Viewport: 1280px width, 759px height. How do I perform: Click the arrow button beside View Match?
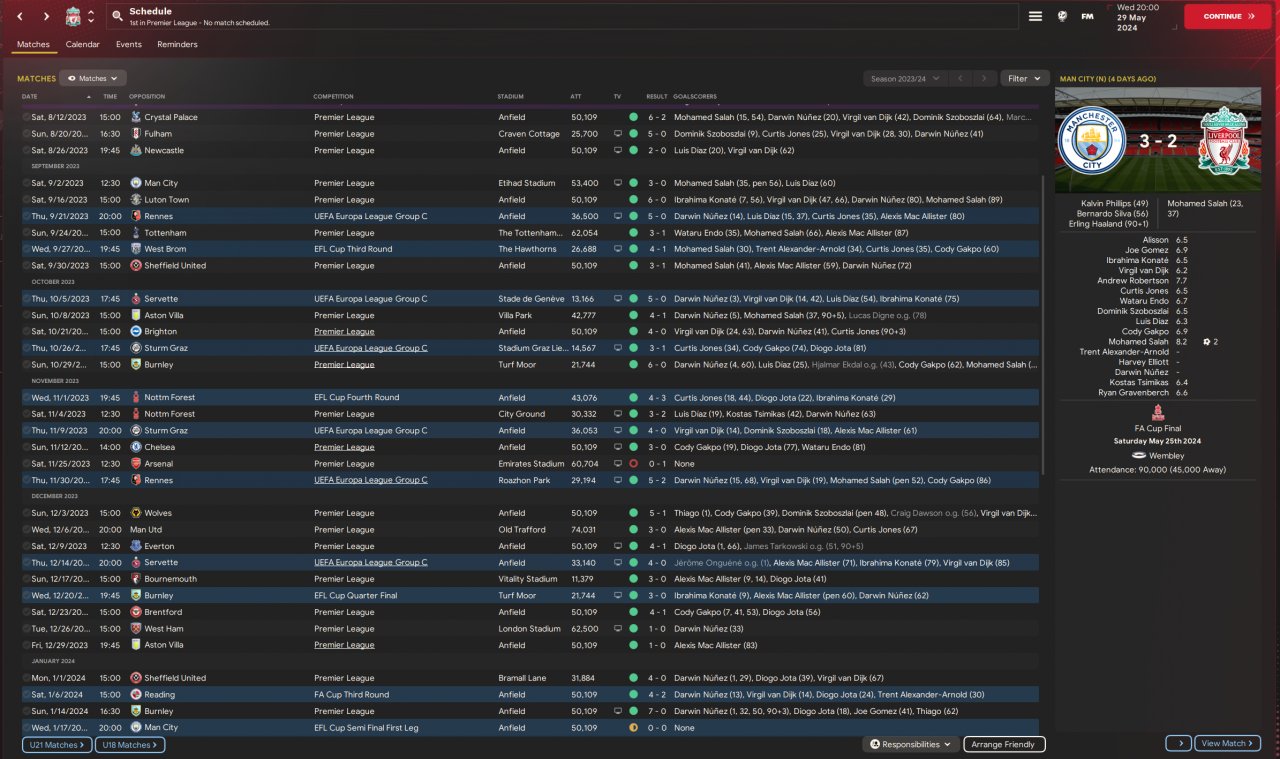[1178, 743]
